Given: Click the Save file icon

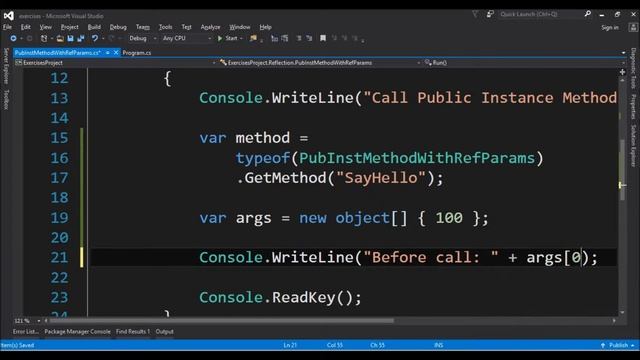Looking at the screenshot, I should pyautogui.click(x=70, y=38).
